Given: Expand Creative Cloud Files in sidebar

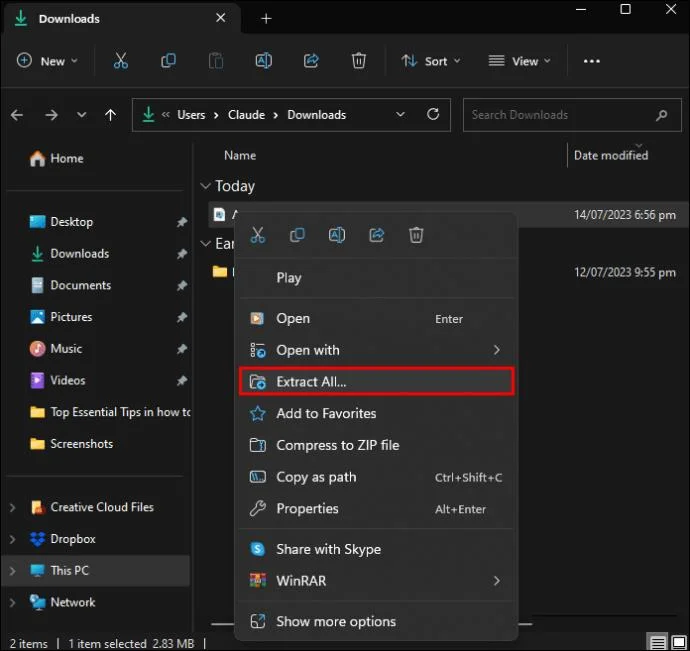Looking at the screenshot, I should click(x=13, y=508).
